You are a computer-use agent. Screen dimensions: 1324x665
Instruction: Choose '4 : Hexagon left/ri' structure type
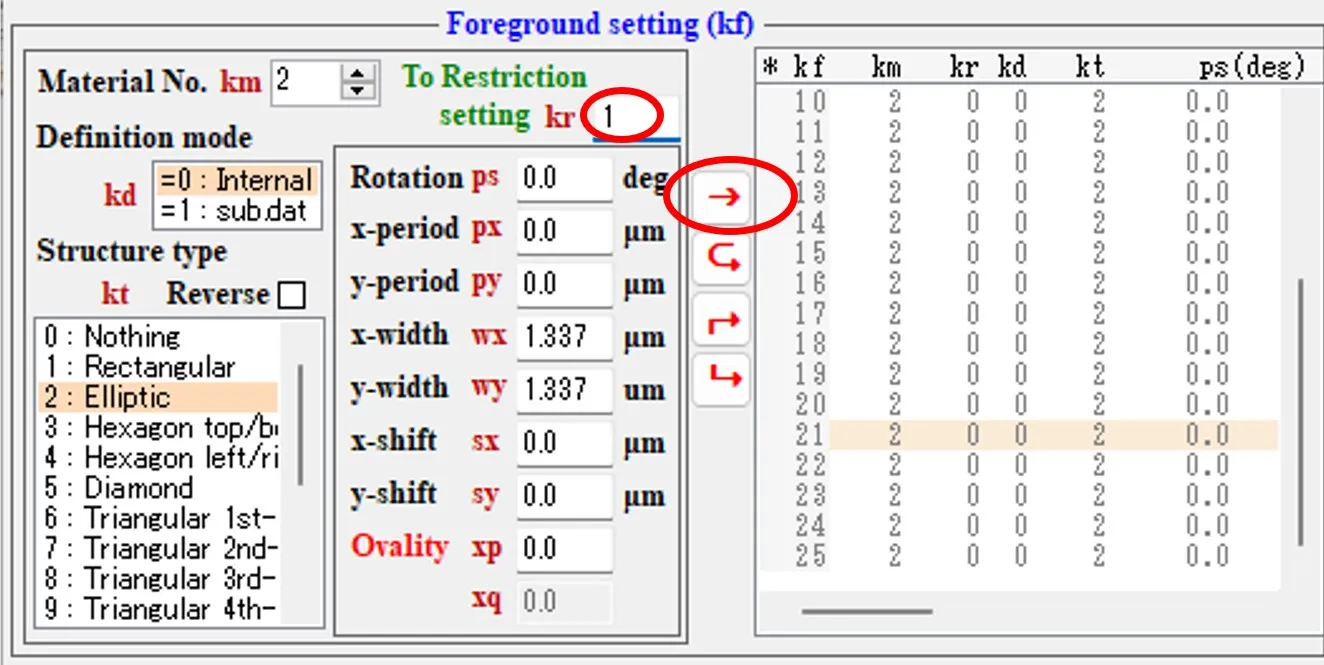click(x=158, y=458)
